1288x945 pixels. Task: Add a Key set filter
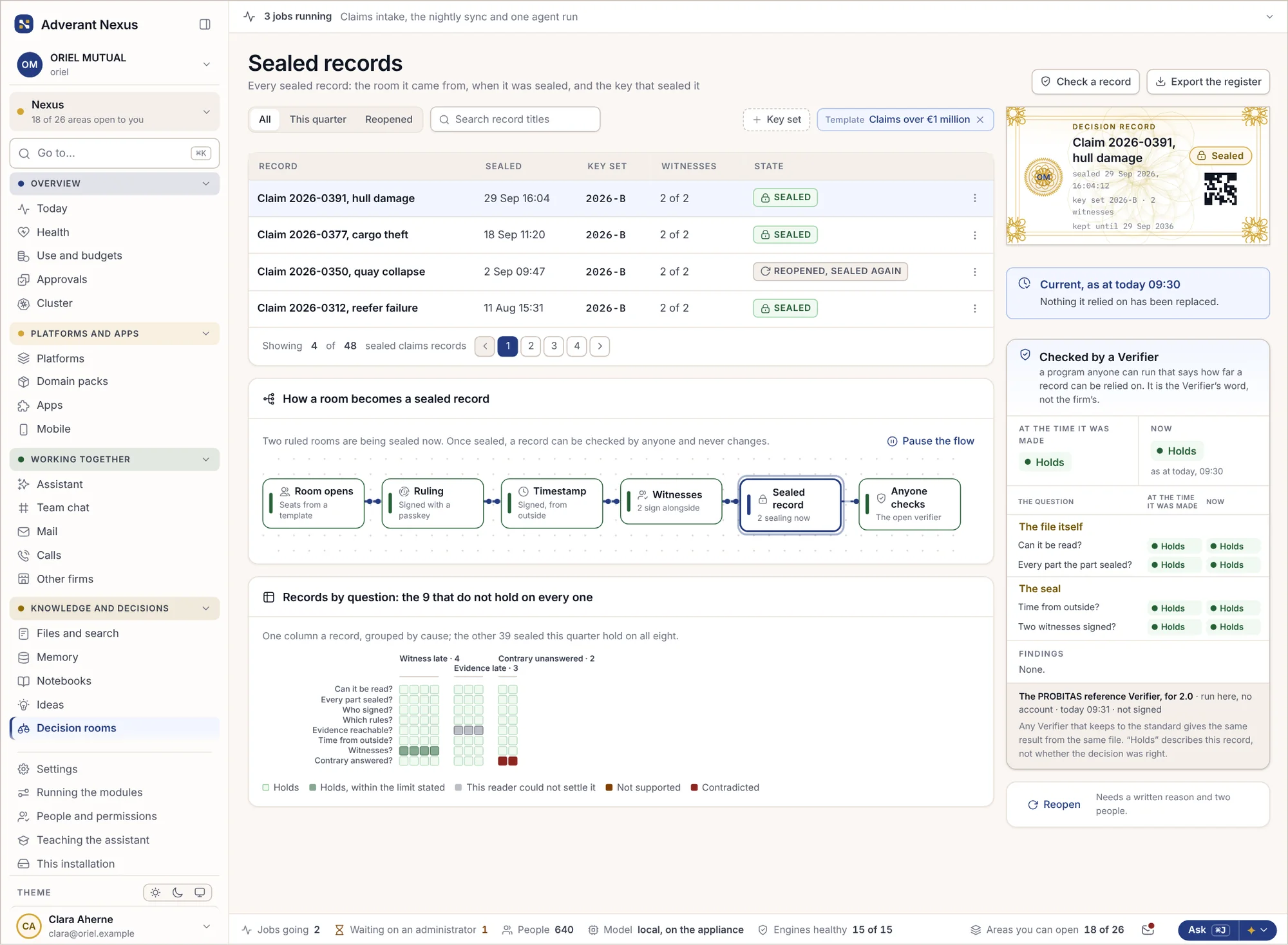coord(777,120)
